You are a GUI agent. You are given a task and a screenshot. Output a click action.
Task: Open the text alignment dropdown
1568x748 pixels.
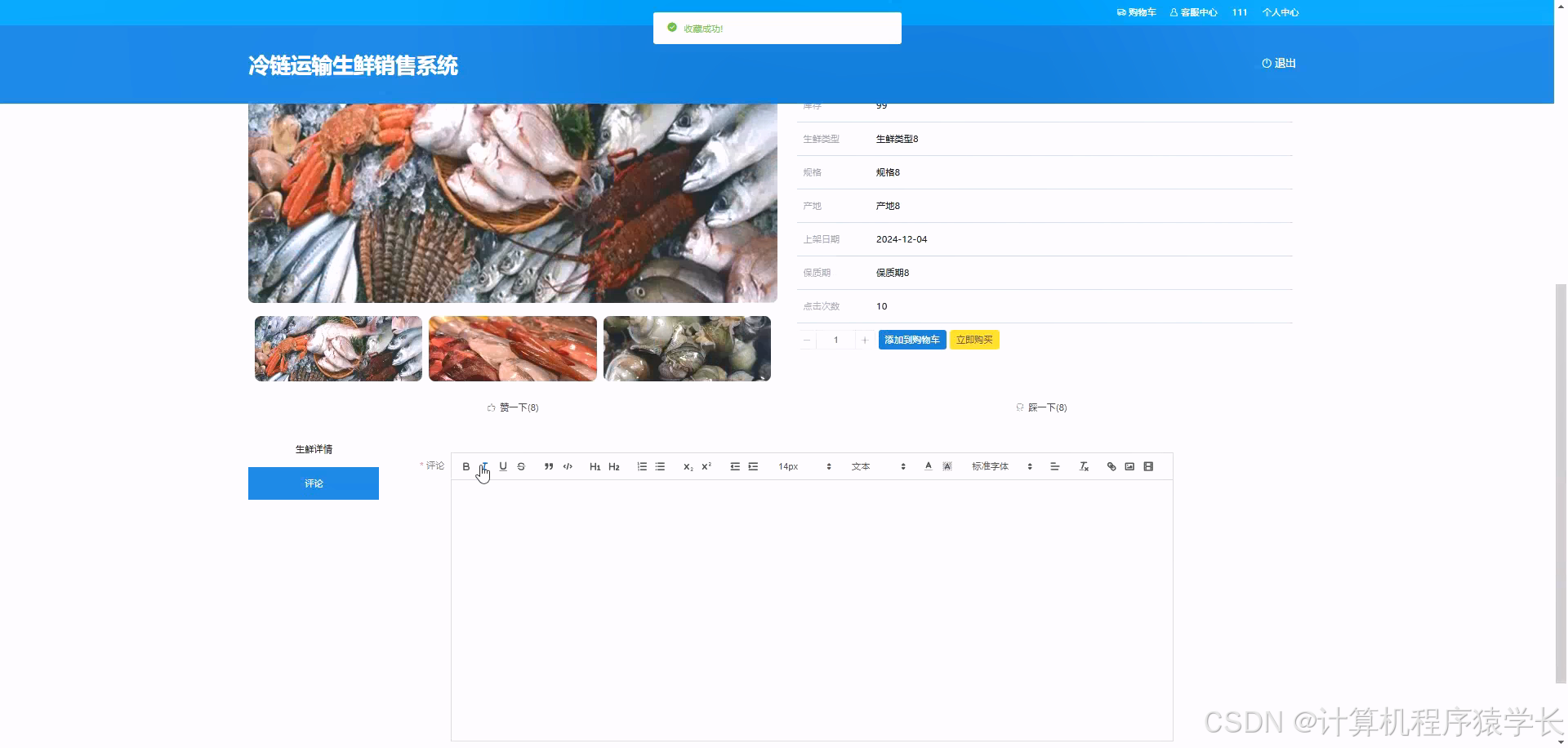tap(1054, 466)
